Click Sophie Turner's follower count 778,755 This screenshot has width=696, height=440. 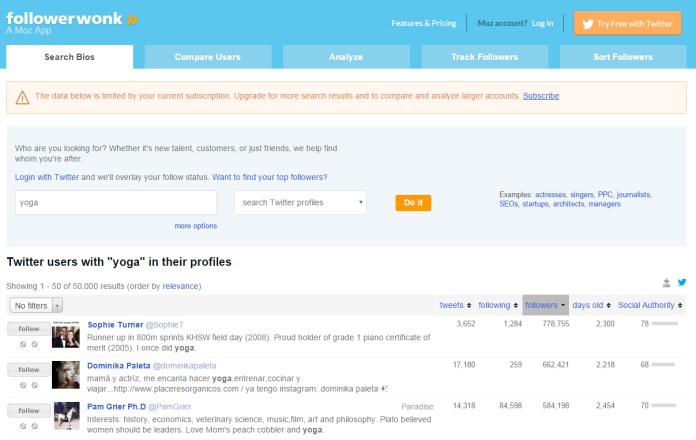556,324
